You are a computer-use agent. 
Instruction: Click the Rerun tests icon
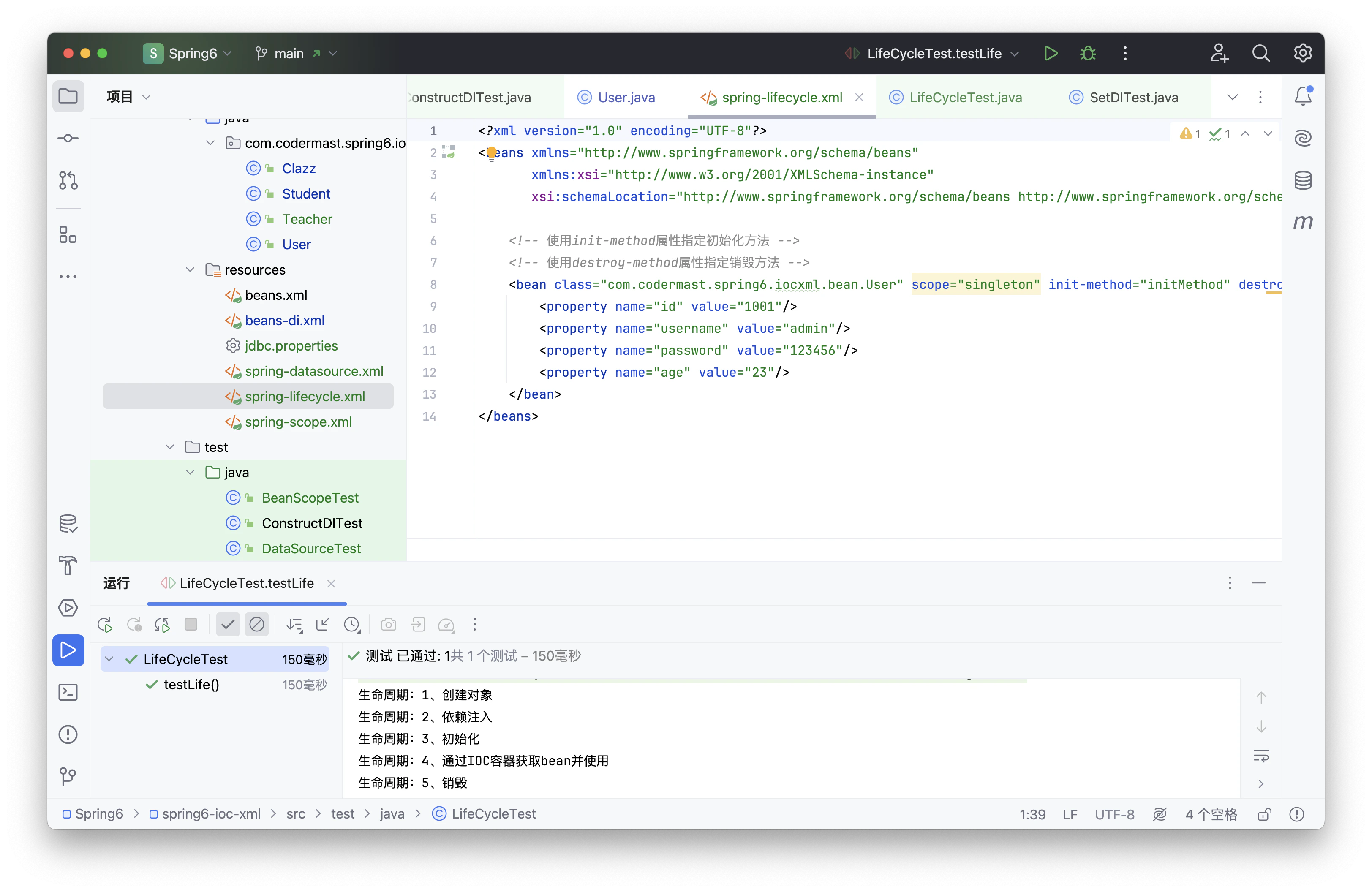point(105,625)
